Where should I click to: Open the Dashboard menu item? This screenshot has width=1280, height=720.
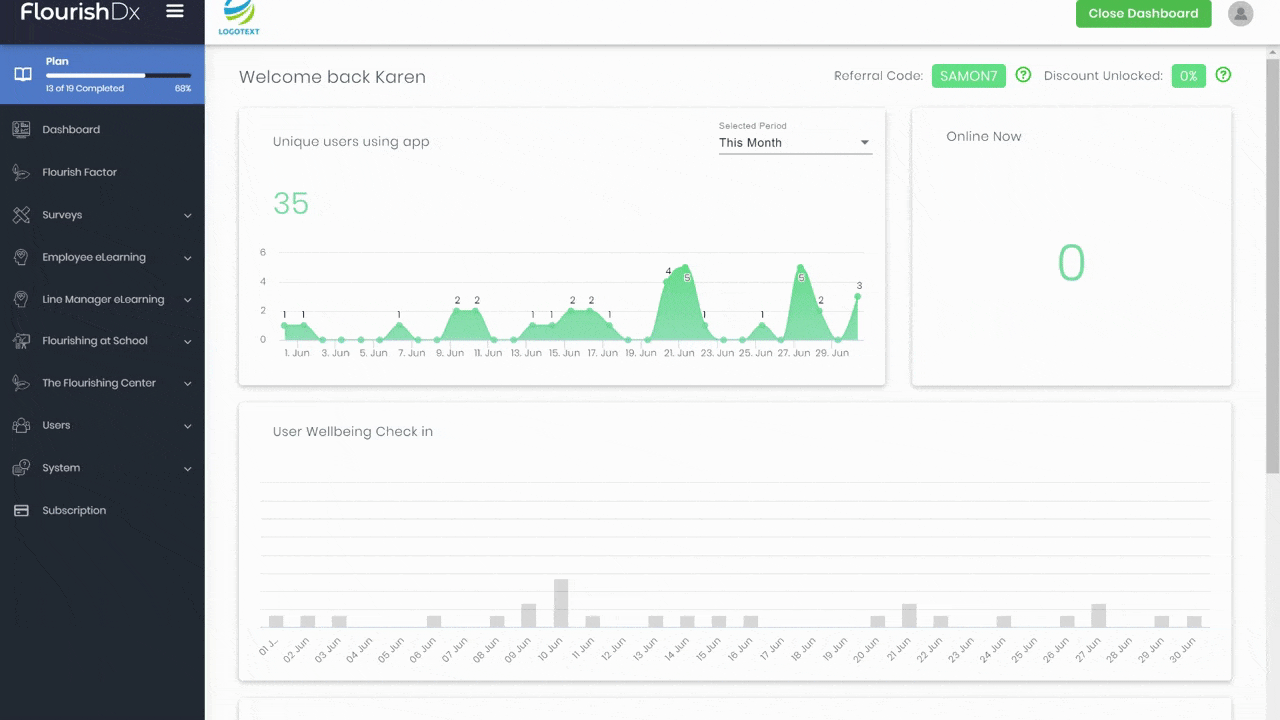point(102,129)
